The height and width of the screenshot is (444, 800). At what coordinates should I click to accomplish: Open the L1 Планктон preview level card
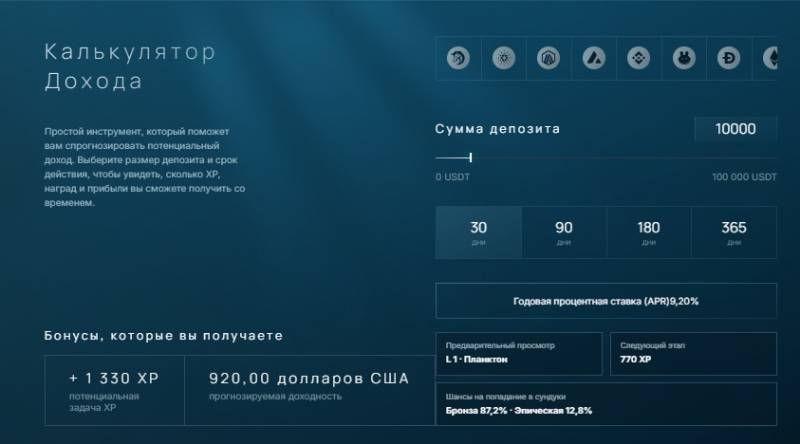tap(519, 354)
